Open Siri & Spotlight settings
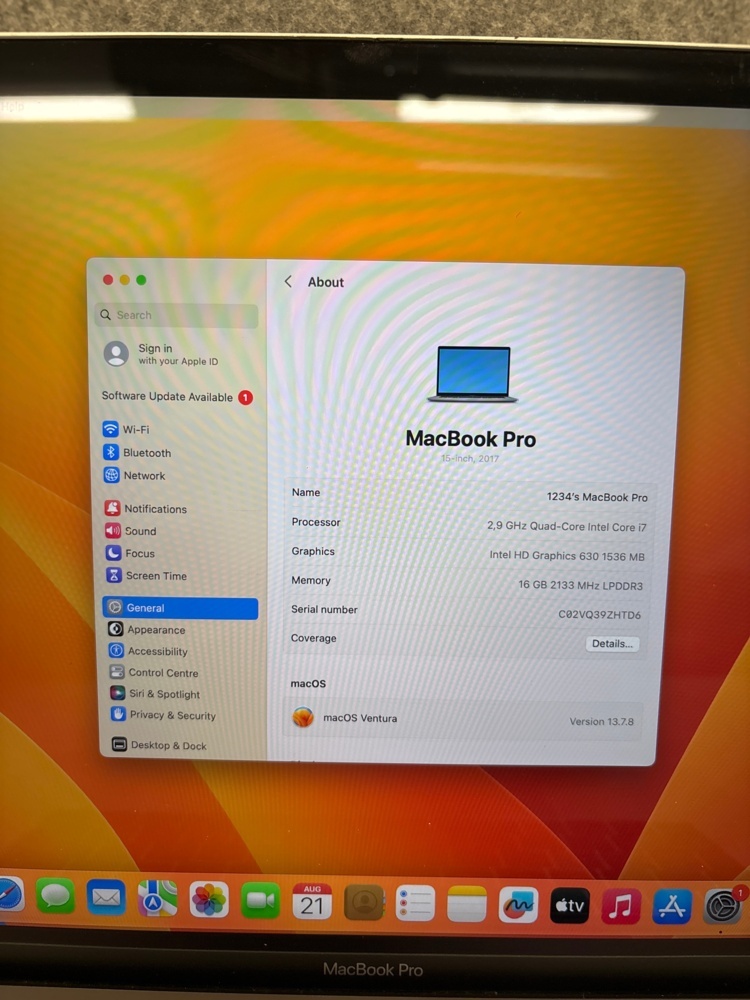Image resolution: width=750 pixels, height=1000 pixels. pyautogui.click(x=155, y=694)
